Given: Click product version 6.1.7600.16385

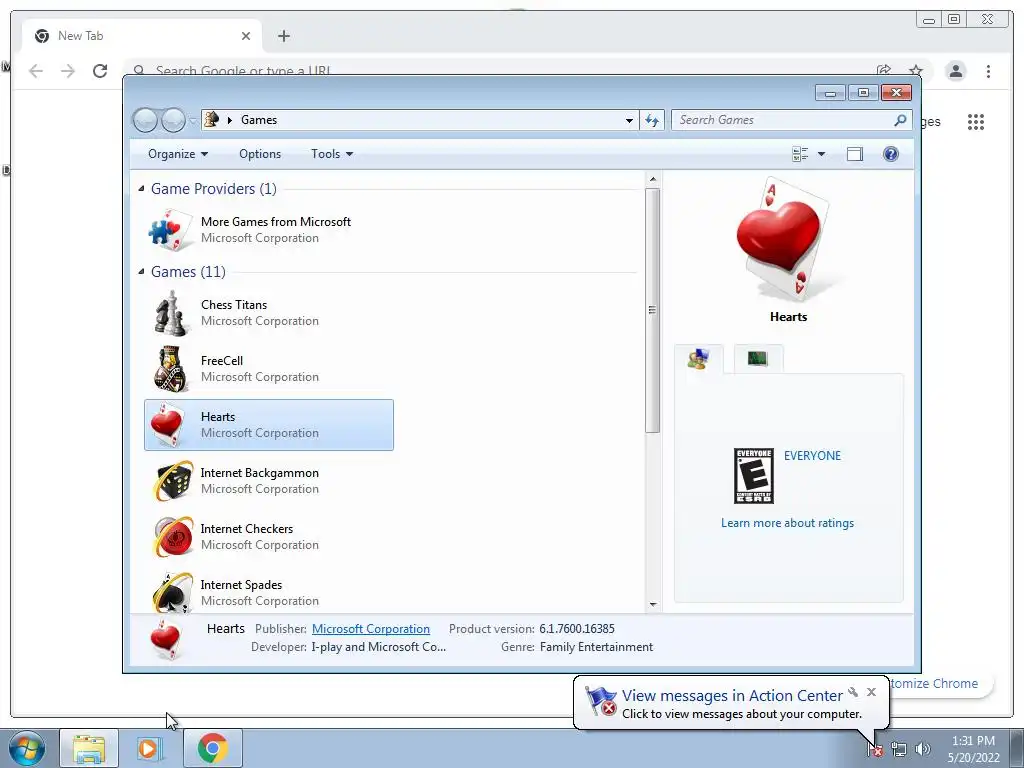Looking at the screenshot, I should (577, 629).
